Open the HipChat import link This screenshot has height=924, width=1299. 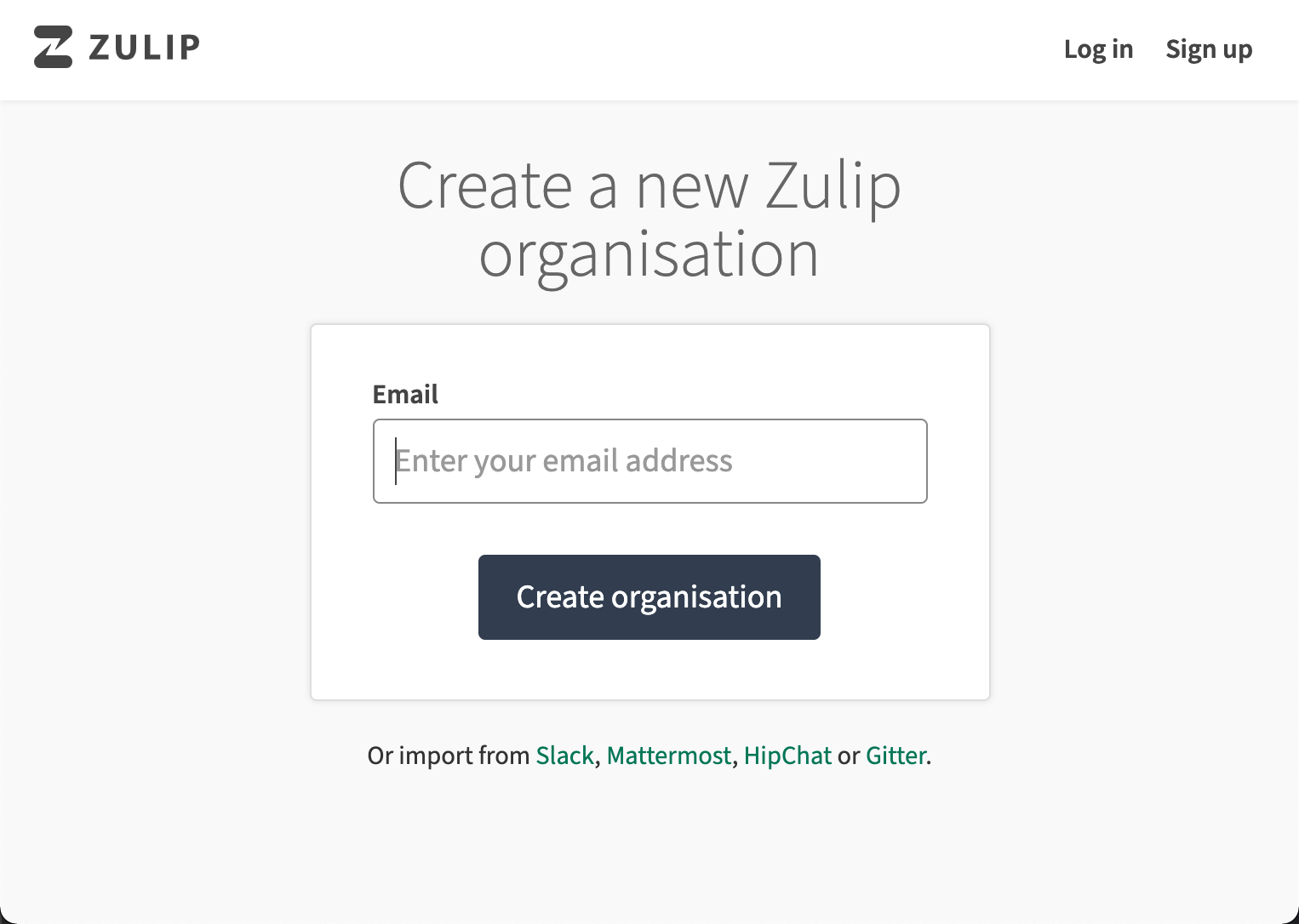click(x=787, y=756)
